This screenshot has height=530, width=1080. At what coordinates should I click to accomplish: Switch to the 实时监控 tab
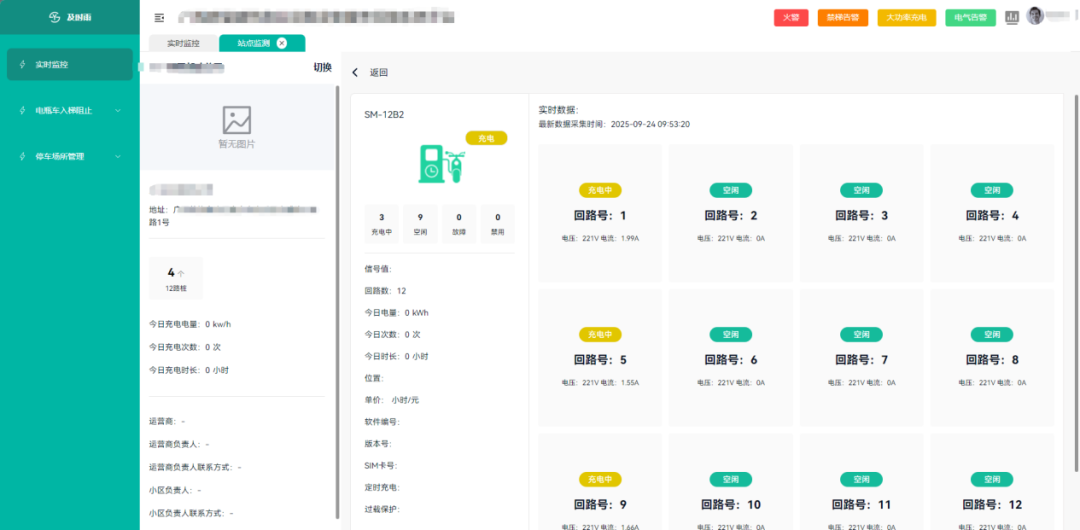click(183, 43)
